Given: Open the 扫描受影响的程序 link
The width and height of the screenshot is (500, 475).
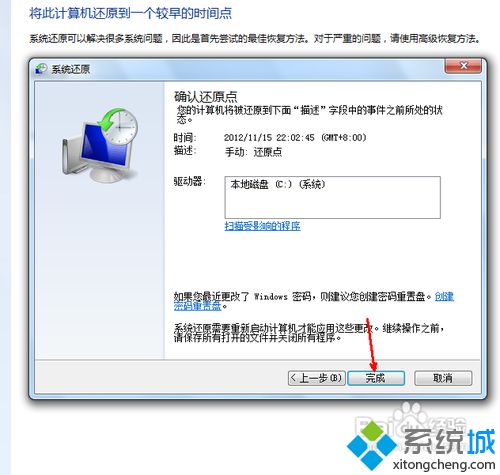Looking at the screenshot, I should (x=262, y=226).
